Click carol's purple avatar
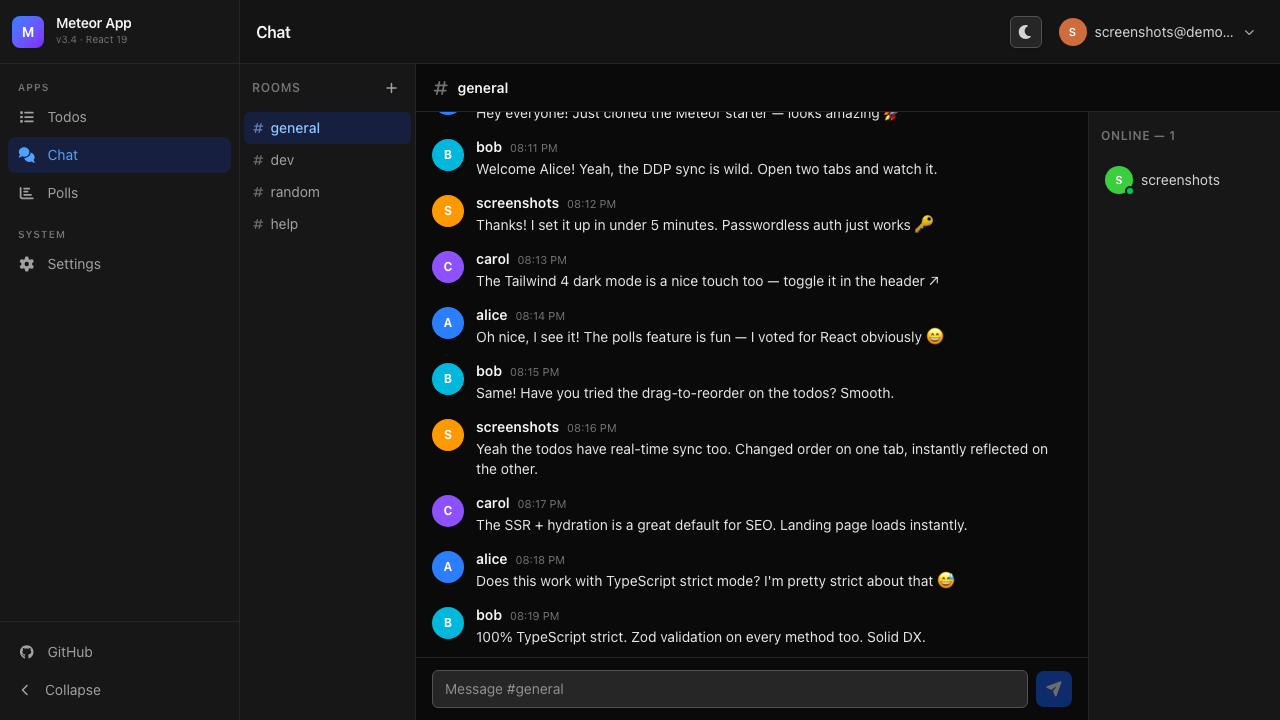Viewport: 1280px width, 720px height. coord(447,267)
